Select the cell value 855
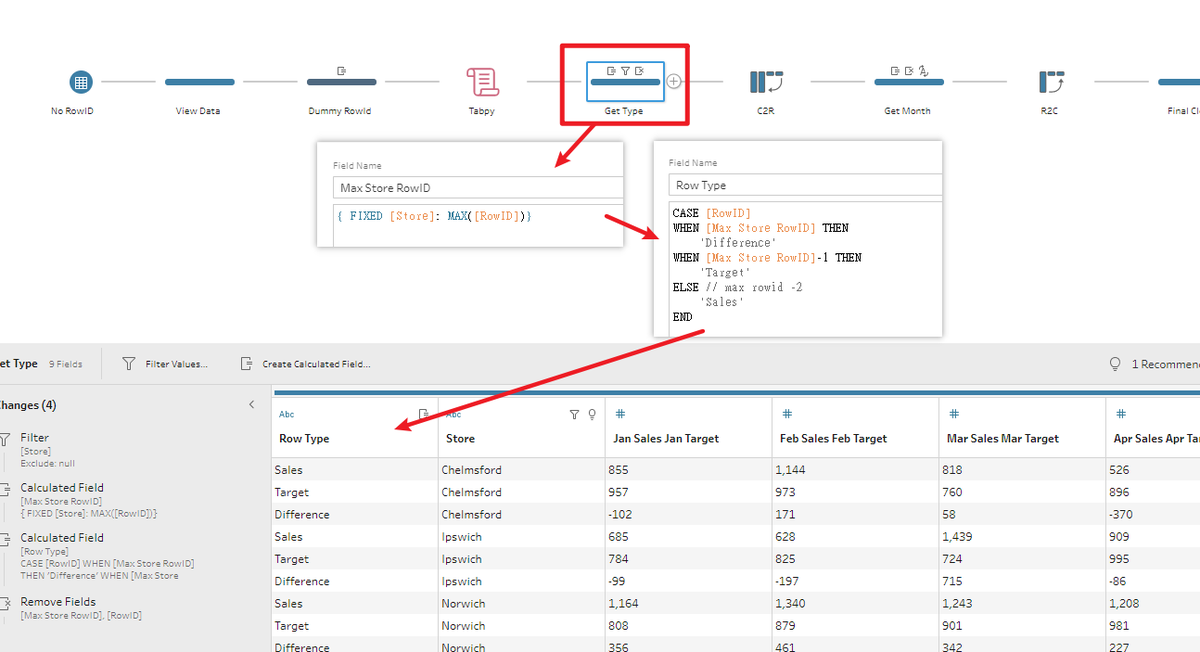The image size is (1200, 652). 619,470
